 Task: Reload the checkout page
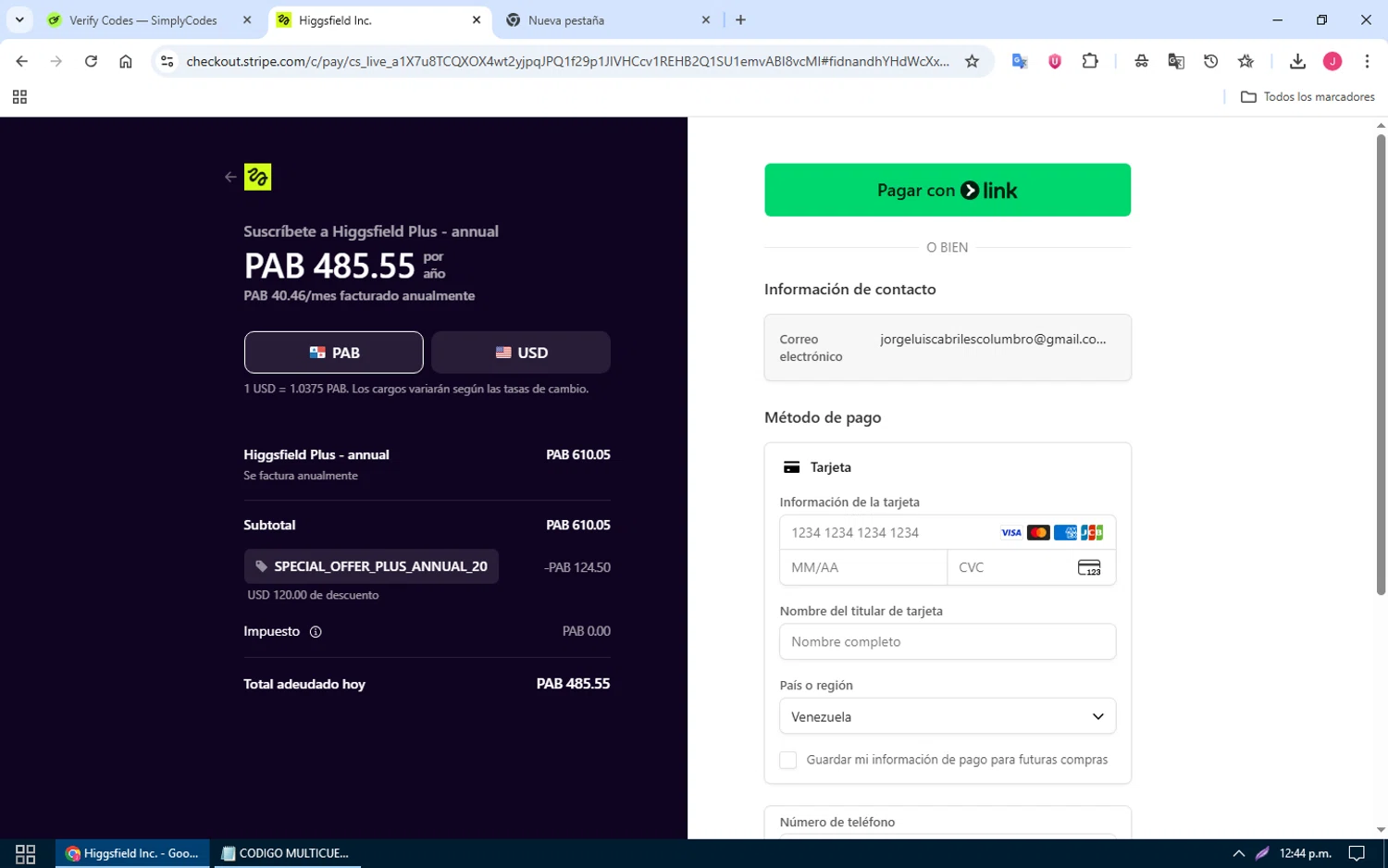pos(91,61)
